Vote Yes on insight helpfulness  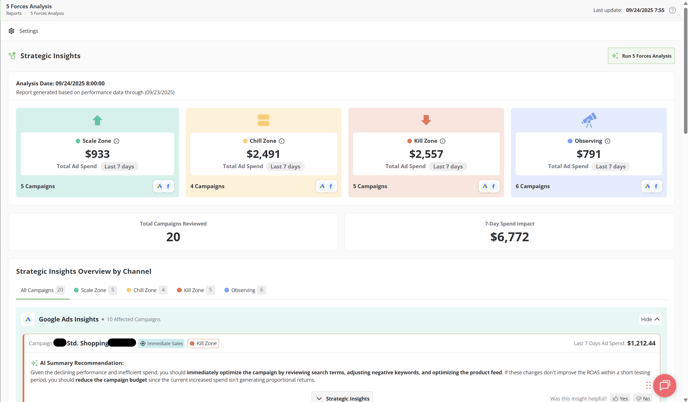point(621,398)
